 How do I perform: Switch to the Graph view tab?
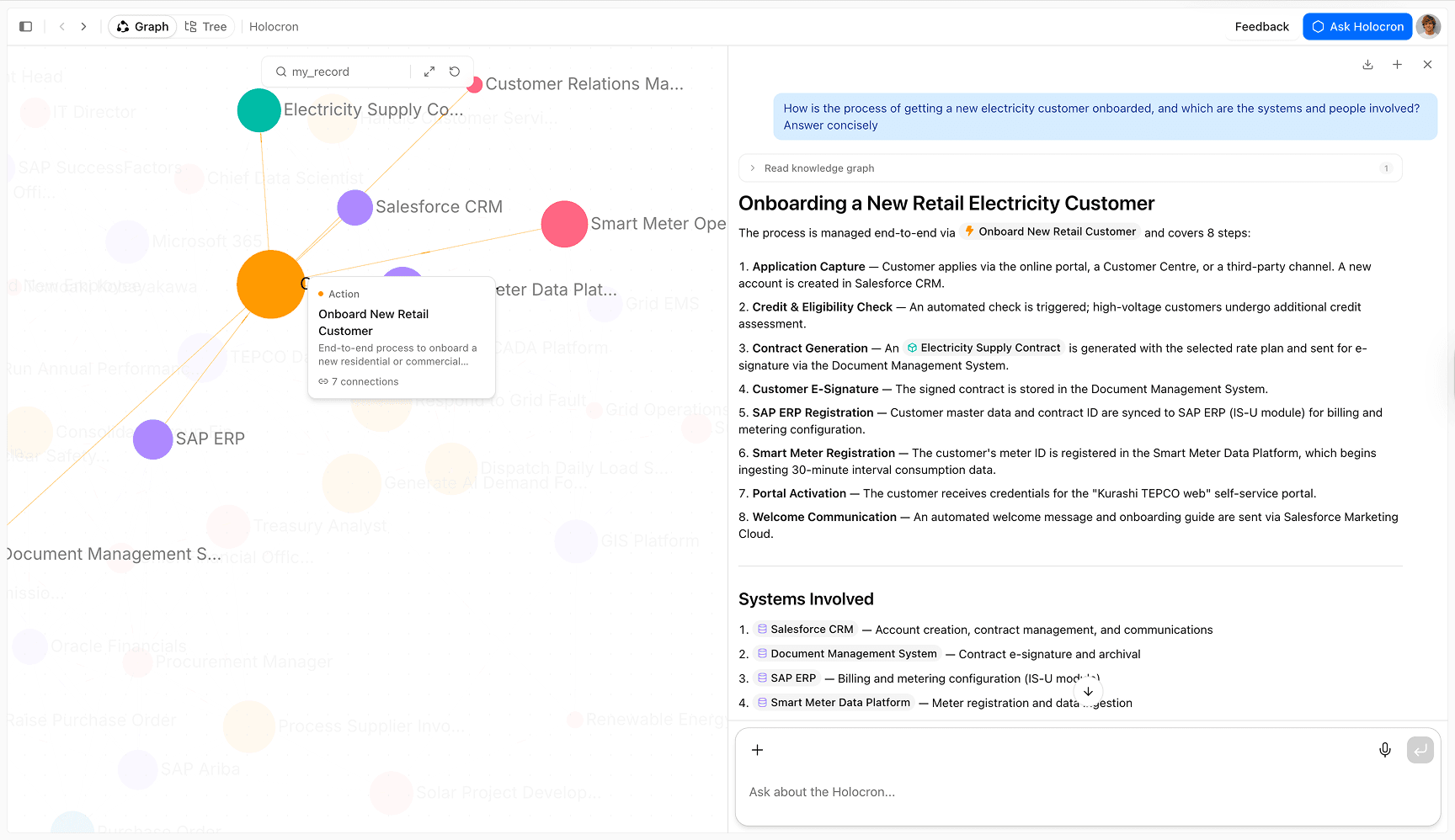pos(142,27)
